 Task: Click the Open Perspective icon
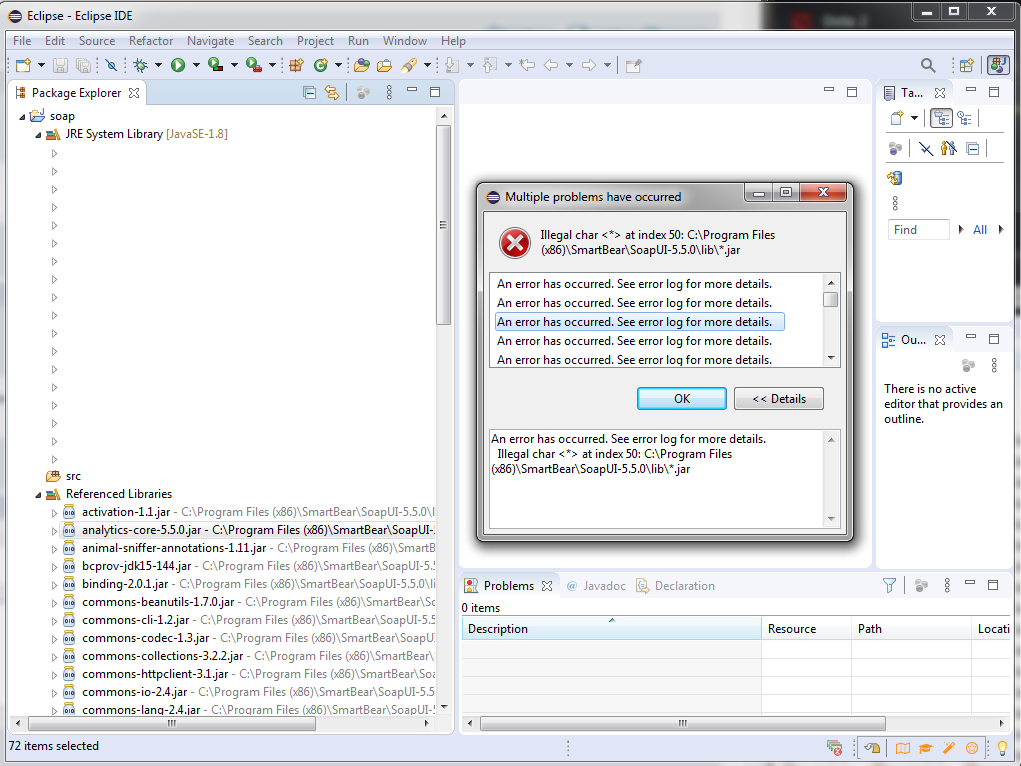[967, 65]
